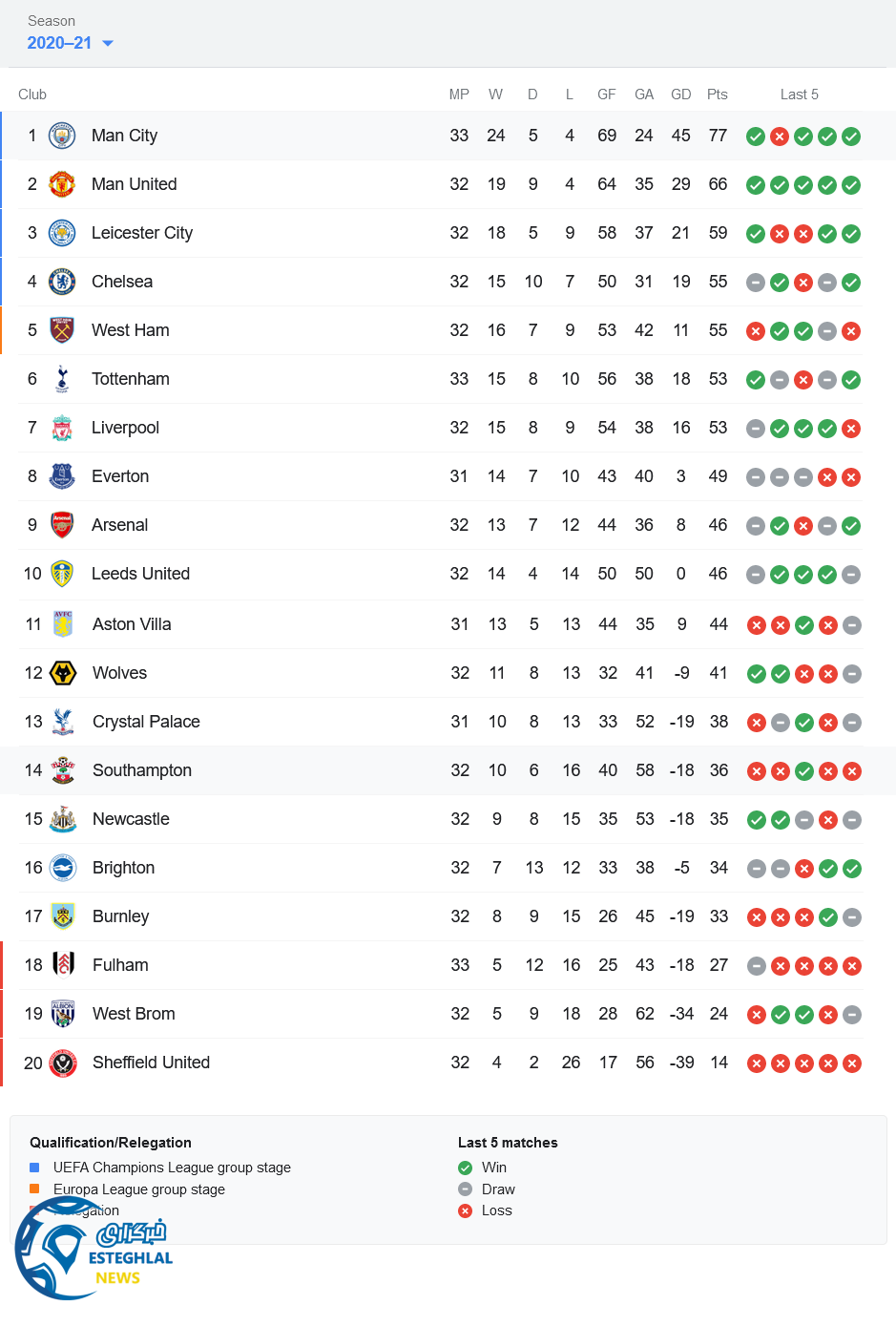This screenshot has height=1326, width=896.
Task: Click the Arsenal club crest
Action: (x=62, y=525)
